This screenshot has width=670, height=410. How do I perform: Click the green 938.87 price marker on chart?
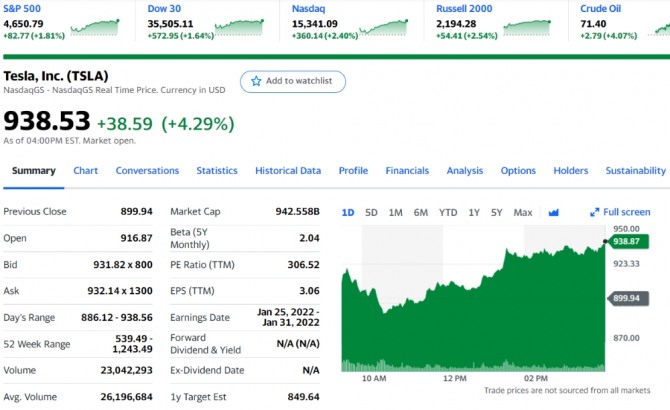pos(626,241)
